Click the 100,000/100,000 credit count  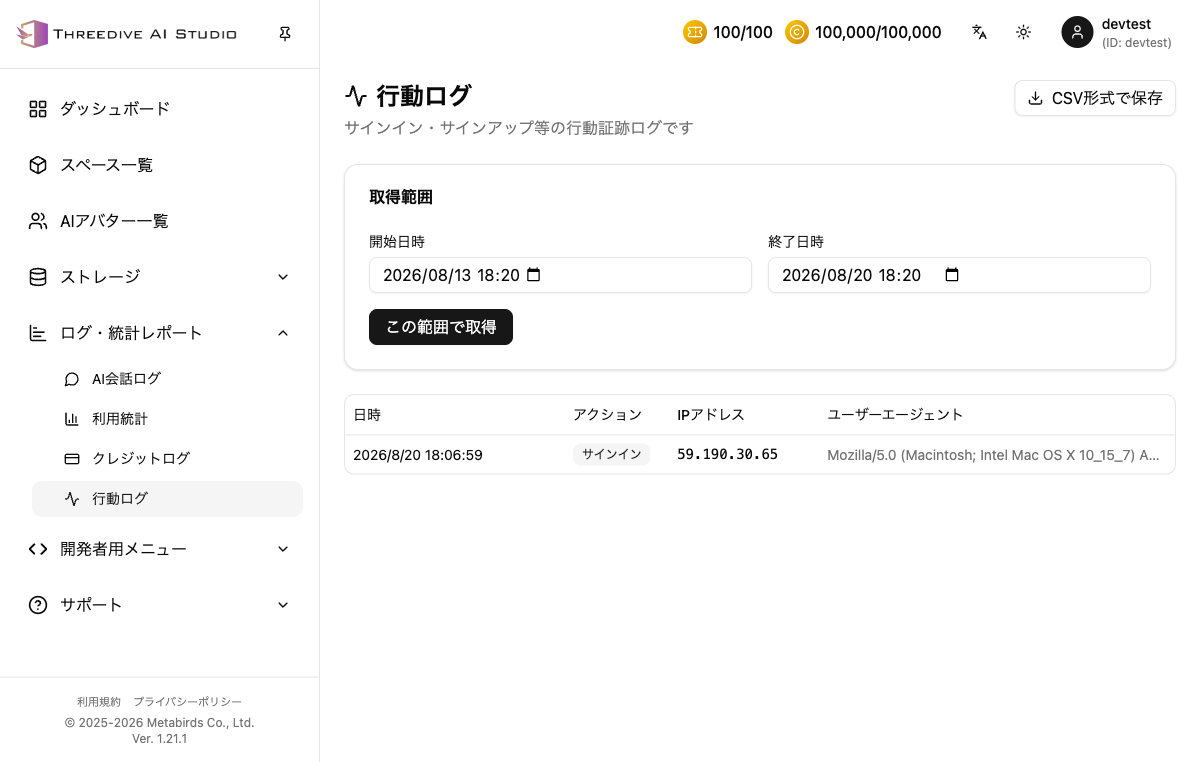[x=878, y=32]
